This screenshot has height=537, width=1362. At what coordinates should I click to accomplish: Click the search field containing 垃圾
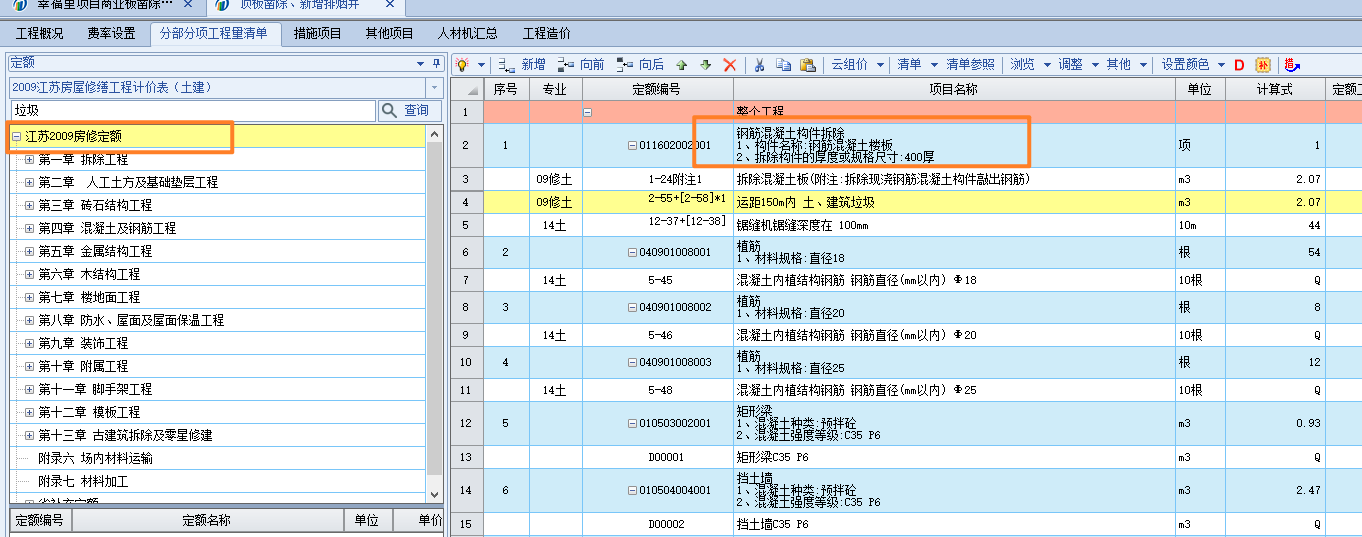(x=193, y=110)
